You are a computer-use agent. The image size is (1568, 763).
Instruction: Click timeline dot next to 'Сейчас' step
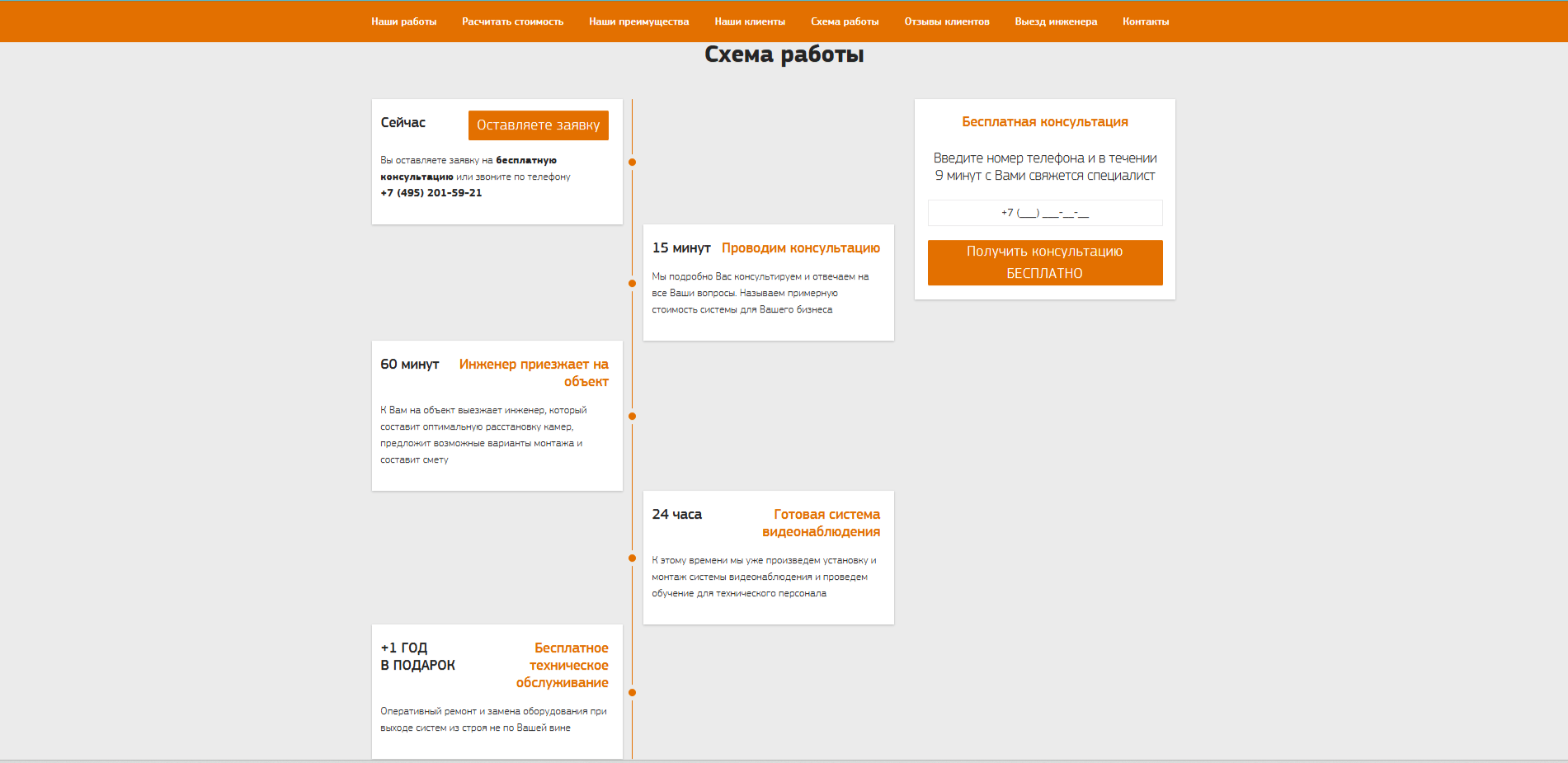(x=633, y=162)
